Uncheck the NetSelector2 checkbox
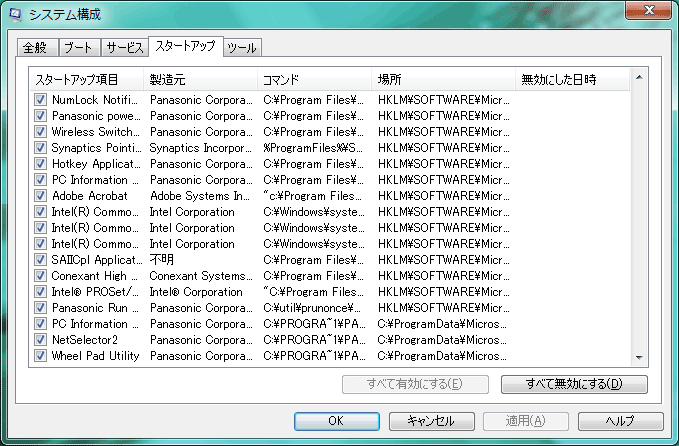The height and width of the screenshot is (446, 679). (40, 340)
